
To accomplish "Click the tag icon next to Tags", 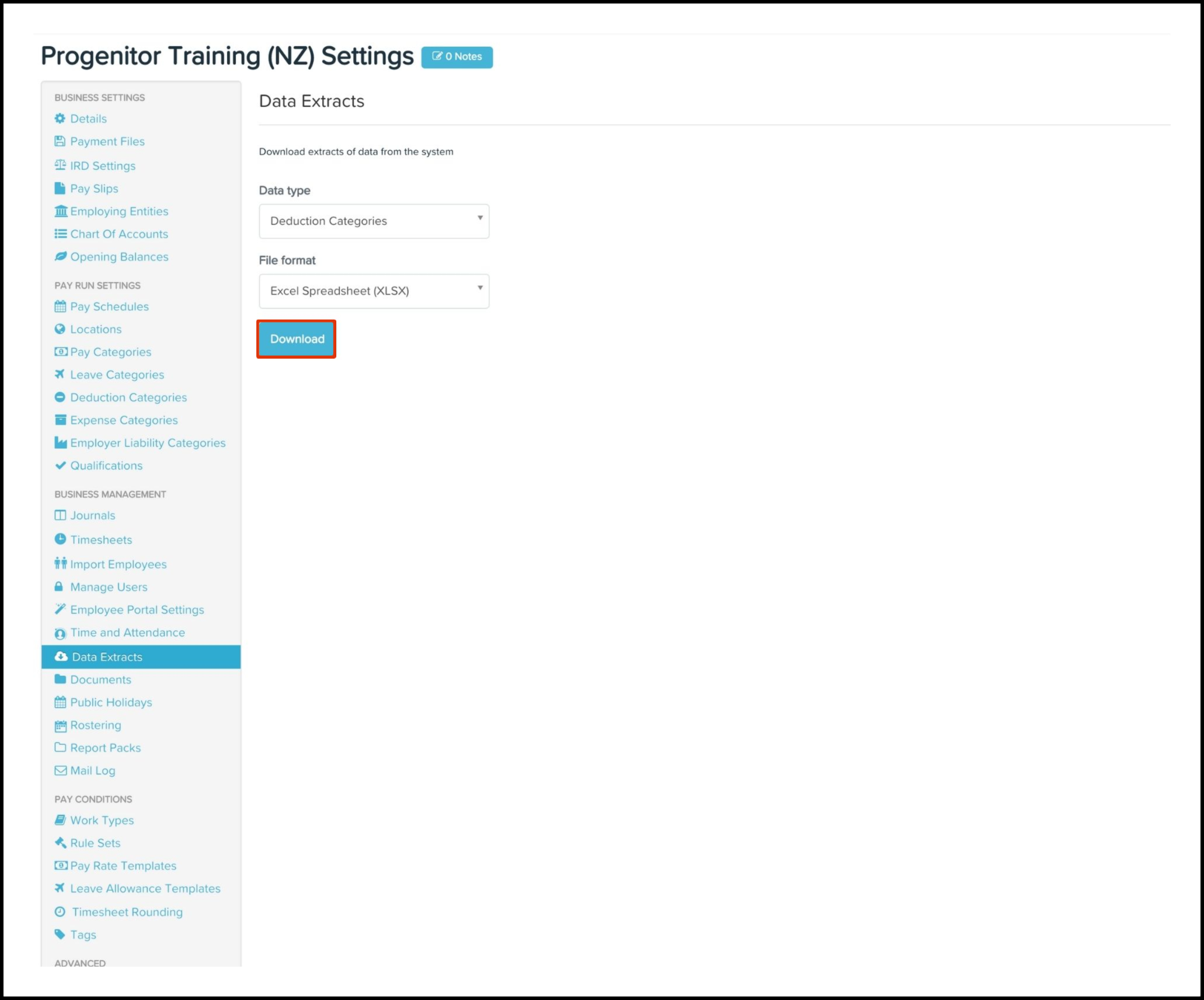I will click(60, 934).
